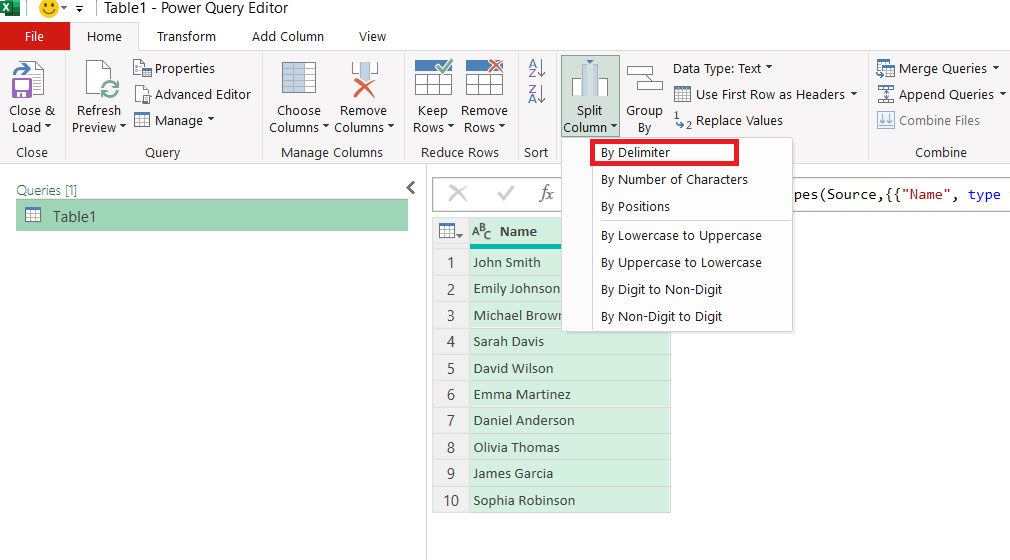The height and width of the screenshot is (560, 1010).
Task: Click the Refresh Preview icon
Action: click(100, 80)
